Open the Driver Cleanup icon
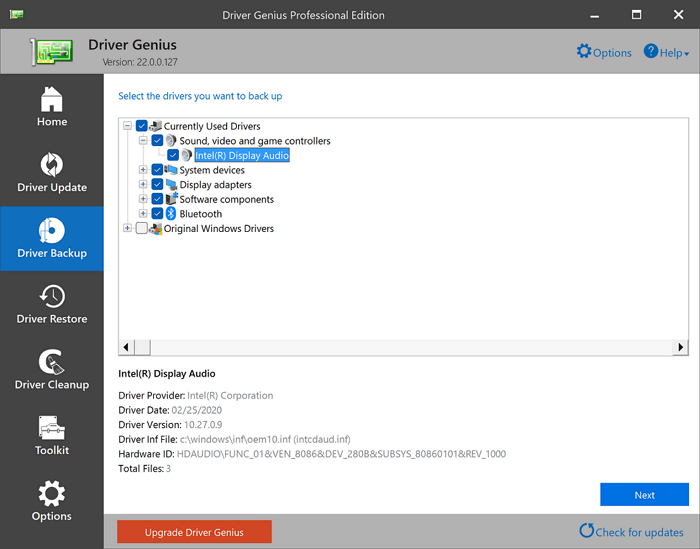Image resolution: width=700 pixels, height=549 pixels. [52, 361]
